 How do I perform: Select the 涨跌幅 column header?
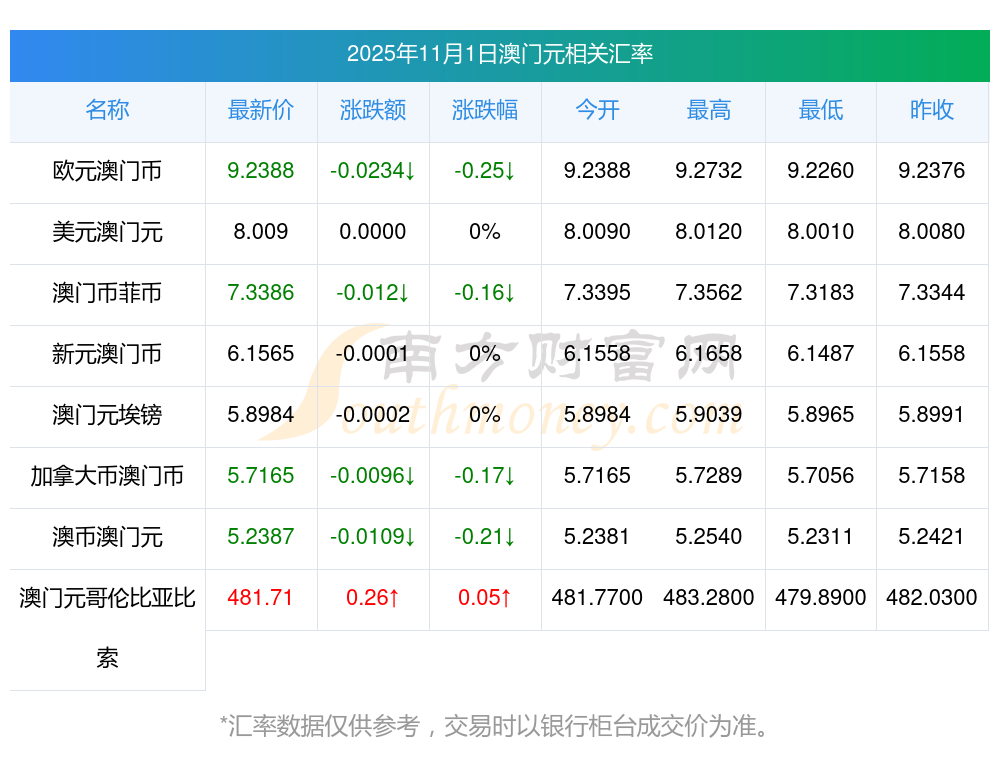pyautogui.click(x=484, y=110)
